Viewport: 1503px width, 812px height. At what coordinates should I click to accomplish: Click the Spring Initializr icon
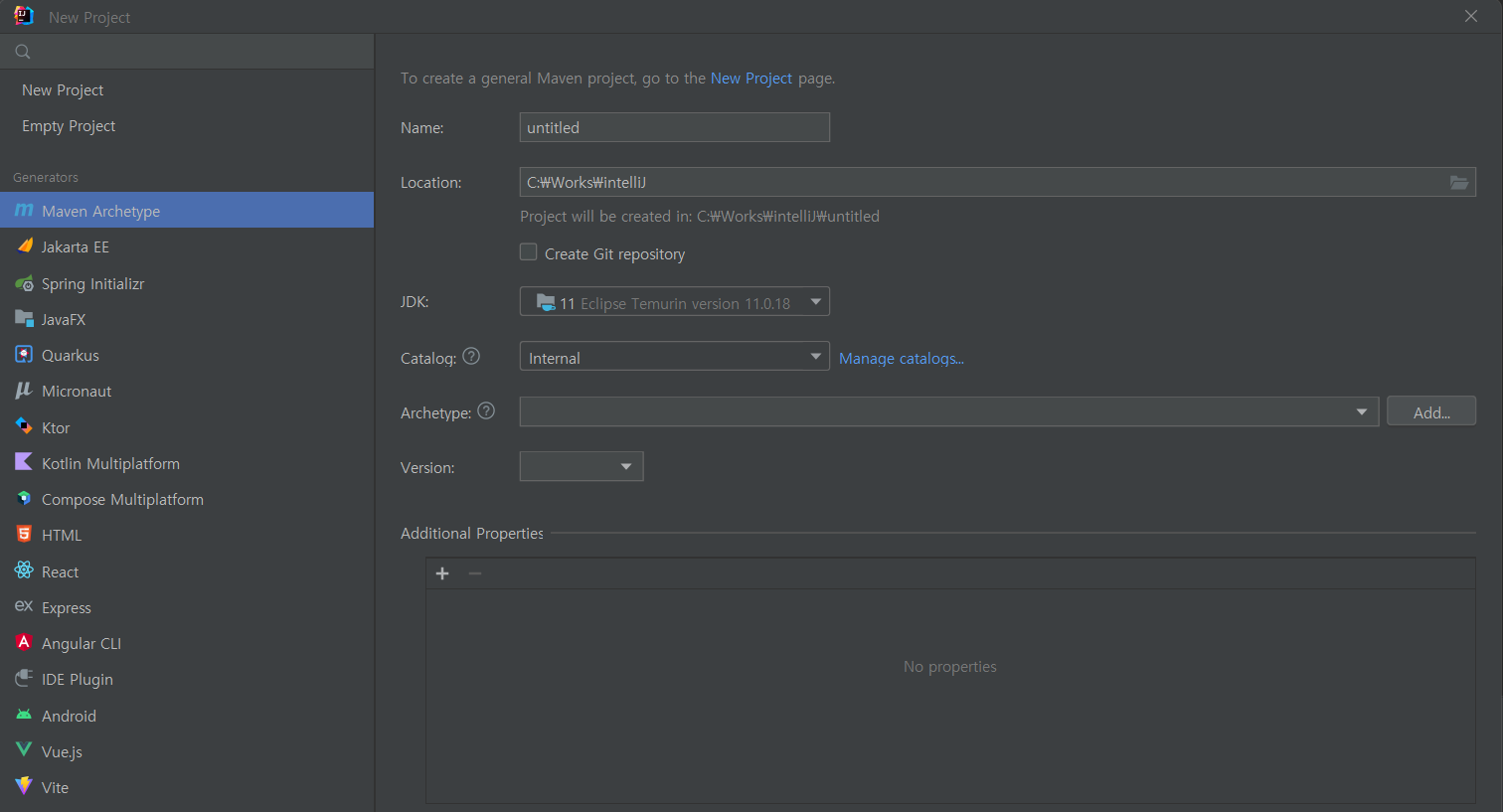click(x=24, y=283)
